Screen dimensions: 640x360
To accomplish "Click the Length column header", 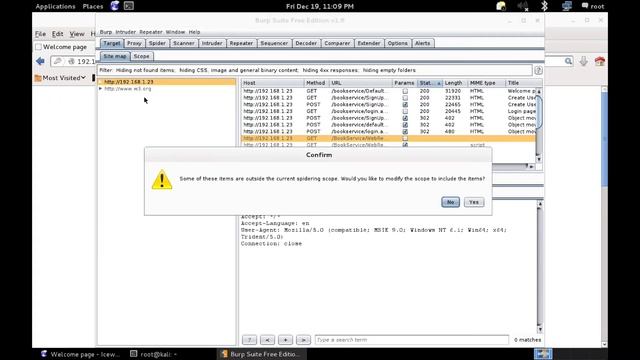I will tap(454, 83).
